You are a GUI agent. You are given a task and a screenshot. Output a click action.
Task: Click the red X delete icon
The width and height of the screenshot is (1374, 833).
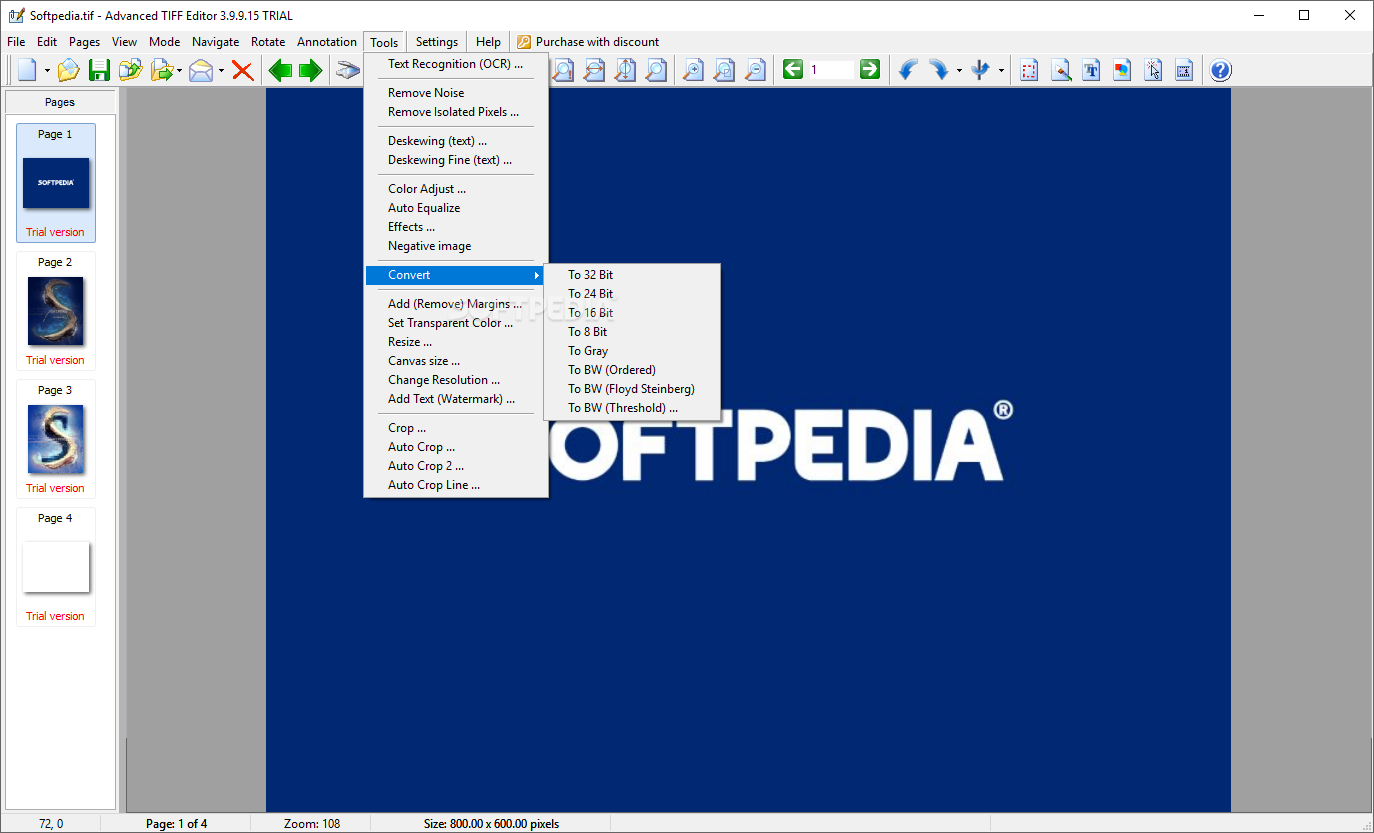(242, 70)
